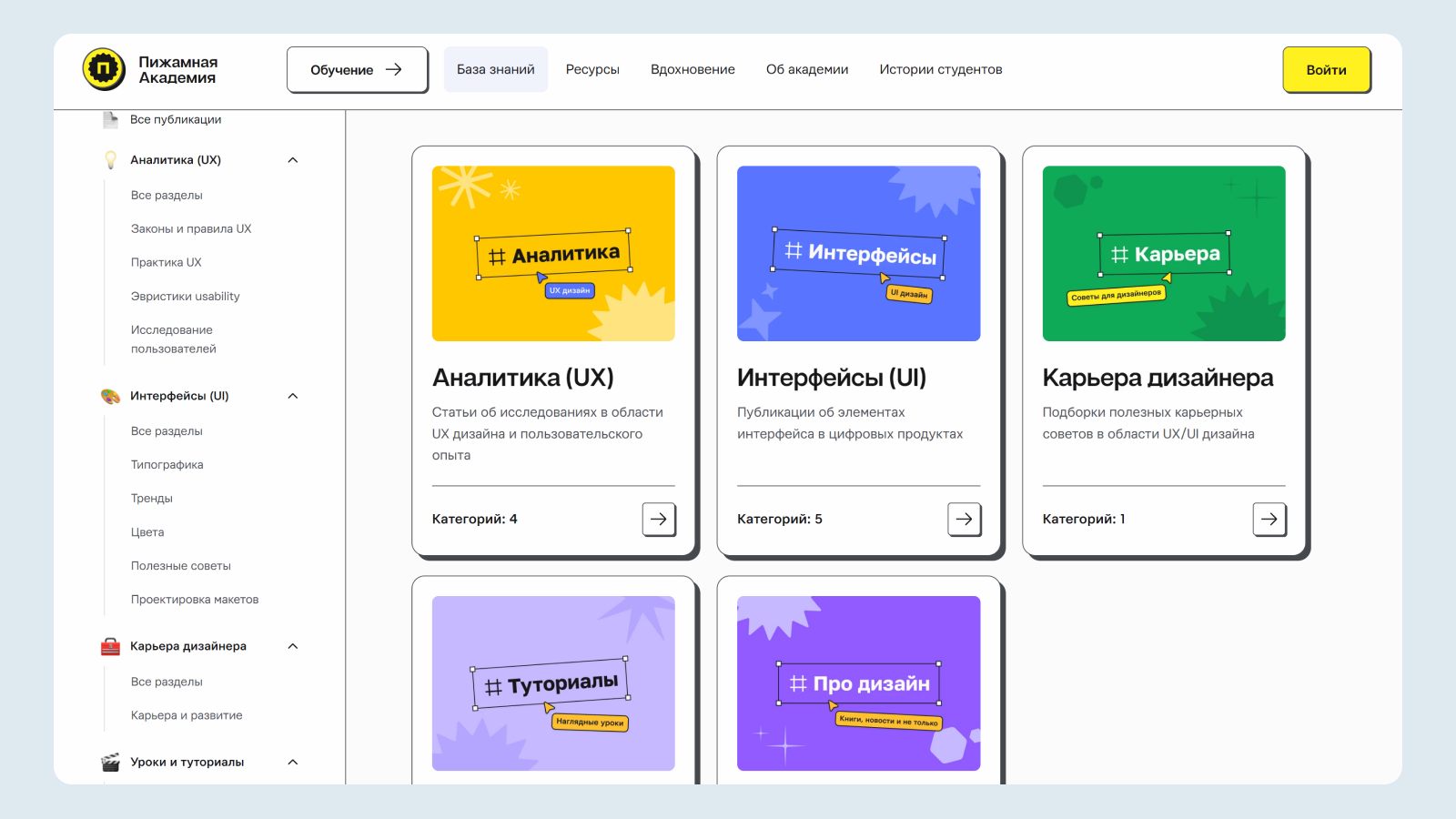The height and width of the screenshot is (819, 1456).
Task: Click the lightbulb icon beside Аналитика (UX)
Action: click(x=110, y=159)
